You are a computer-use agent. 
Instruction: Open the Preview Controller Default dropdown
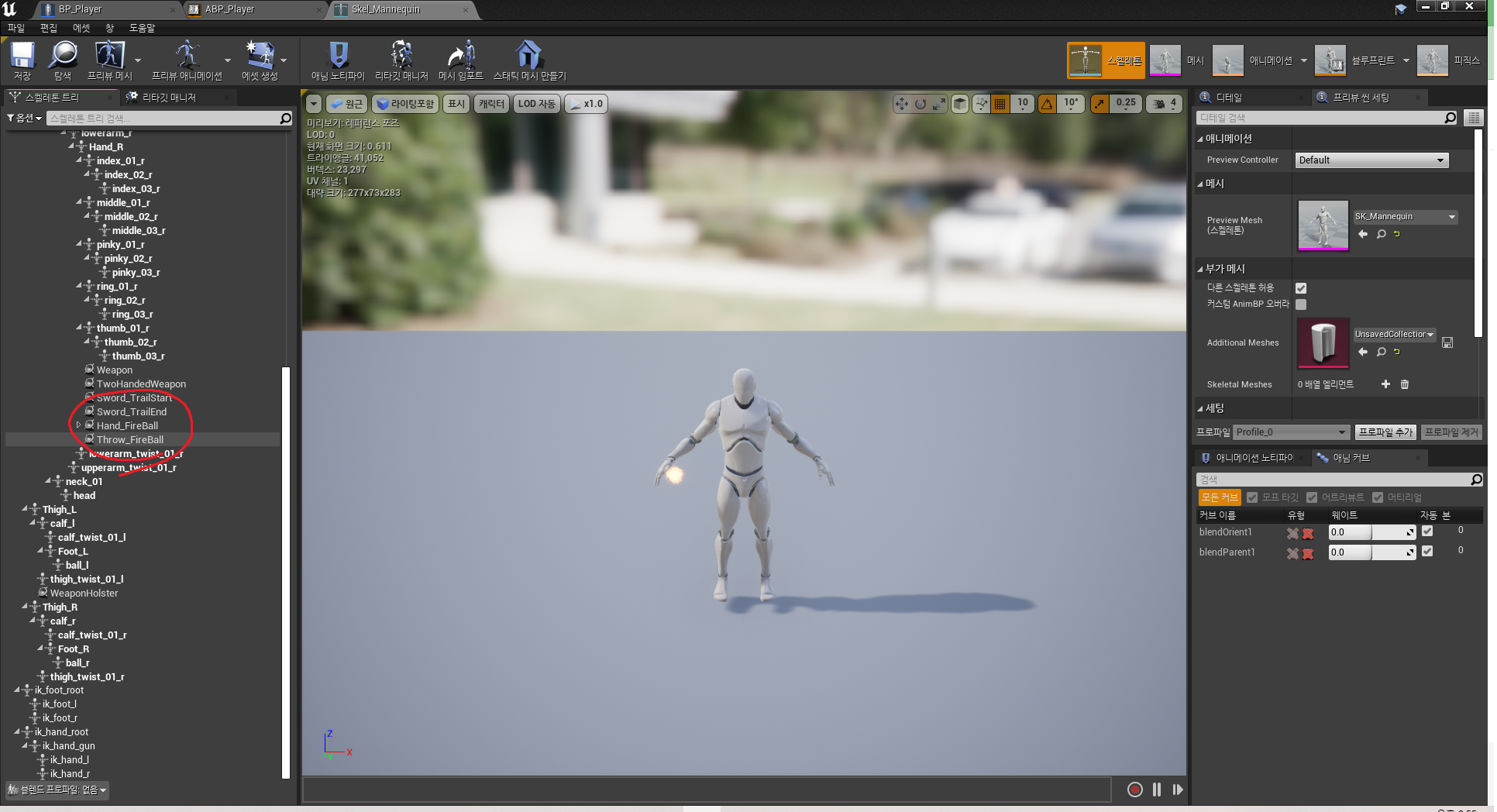(x=1371, y=160)
